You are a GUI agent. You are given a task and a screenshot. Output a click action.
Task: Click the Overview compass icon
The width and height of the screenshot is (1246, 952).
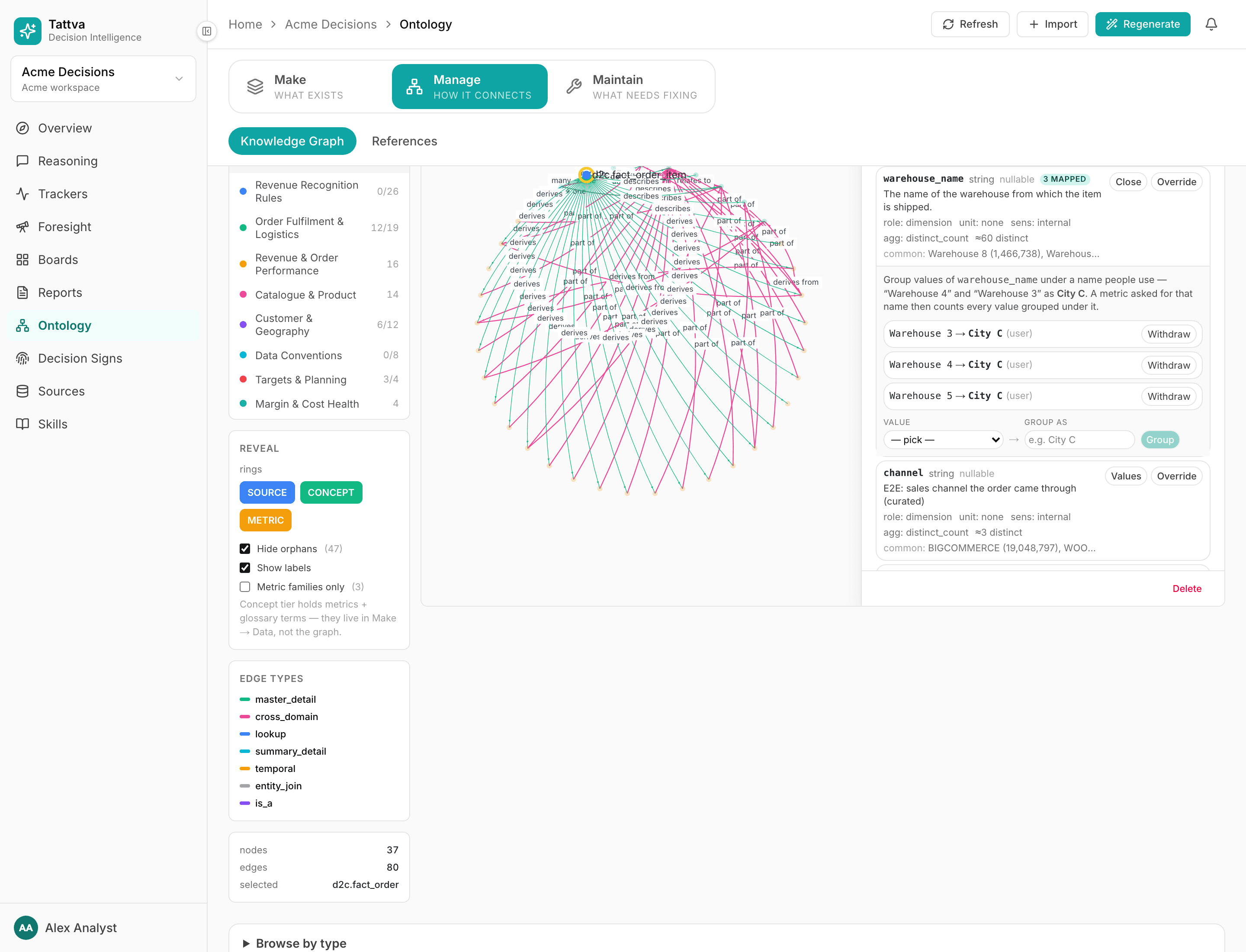[x=22, y=128]
